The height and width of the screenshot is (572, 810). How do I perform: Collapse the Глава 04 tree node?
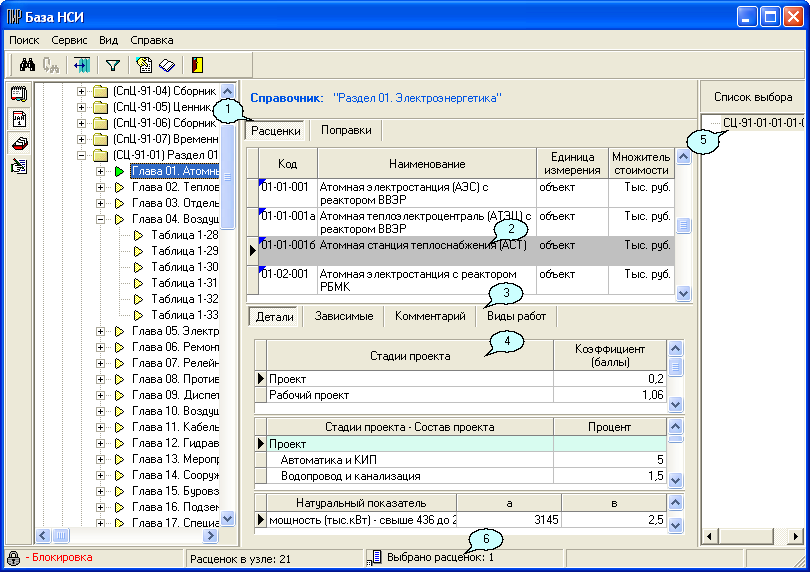pos(100,219)
